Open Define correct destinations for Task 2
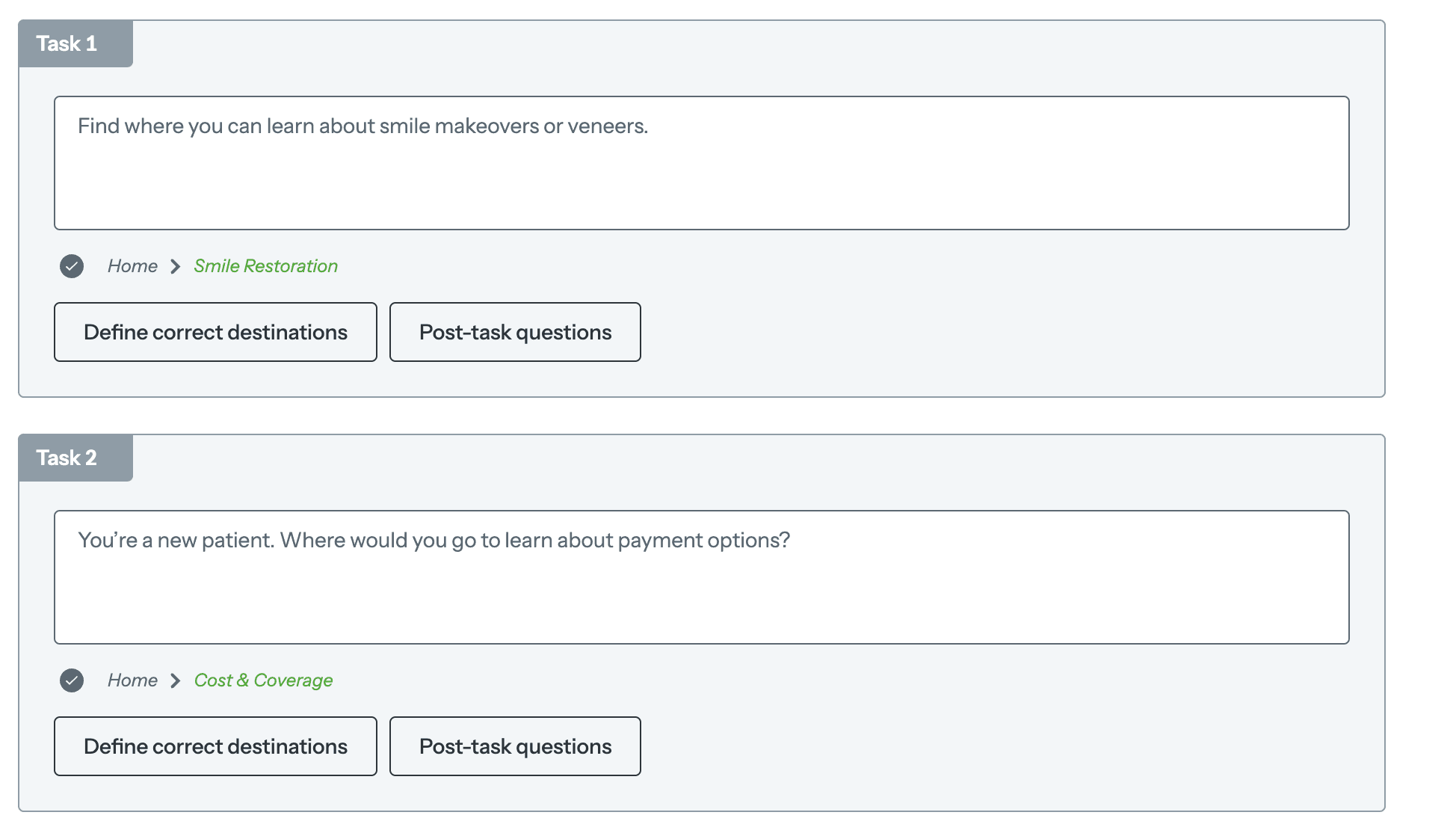The width and height of the screenshot is (1456, 827). [x=215, y=746]
